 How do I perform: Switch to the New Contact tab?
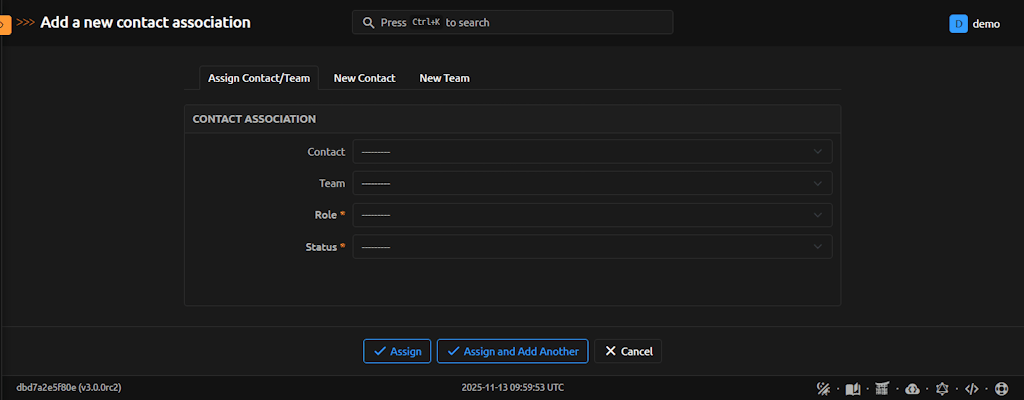click(x=364, y=78)
